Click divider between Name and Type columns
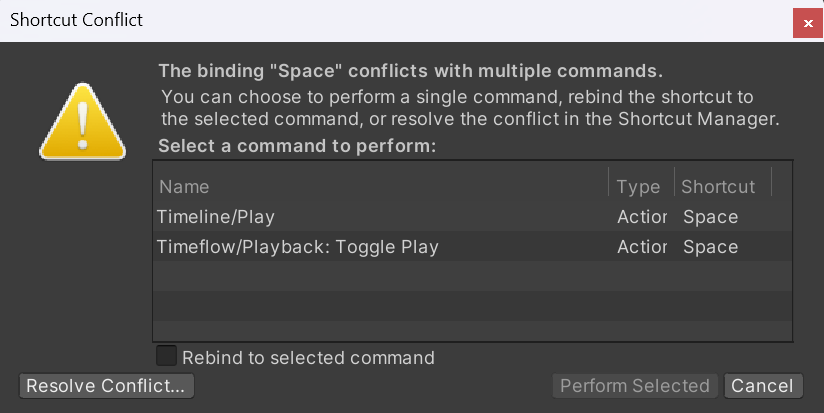 tap(609, 182)
